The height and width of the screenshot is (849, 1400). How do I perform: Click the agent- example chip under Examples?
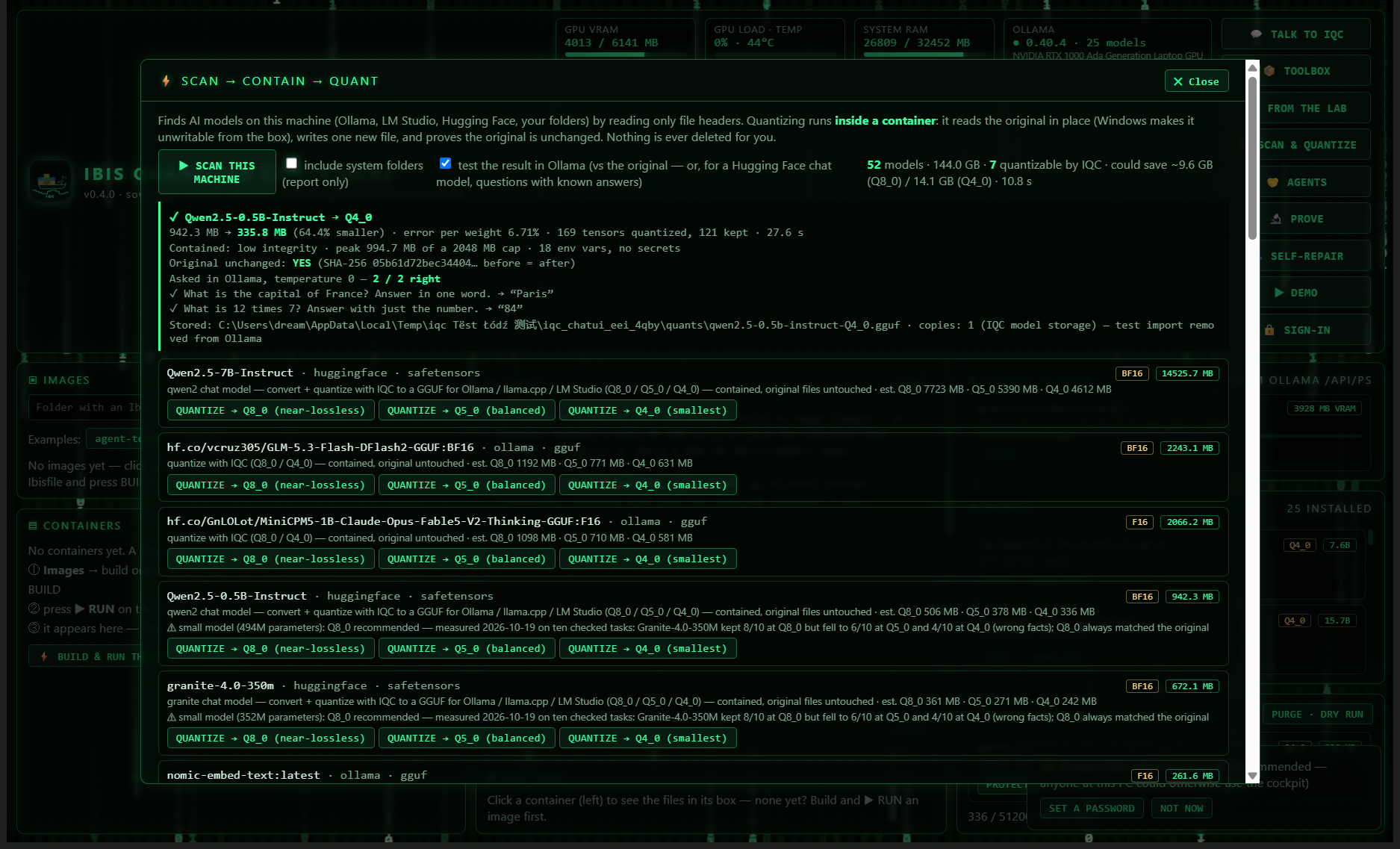click(114, 439)
